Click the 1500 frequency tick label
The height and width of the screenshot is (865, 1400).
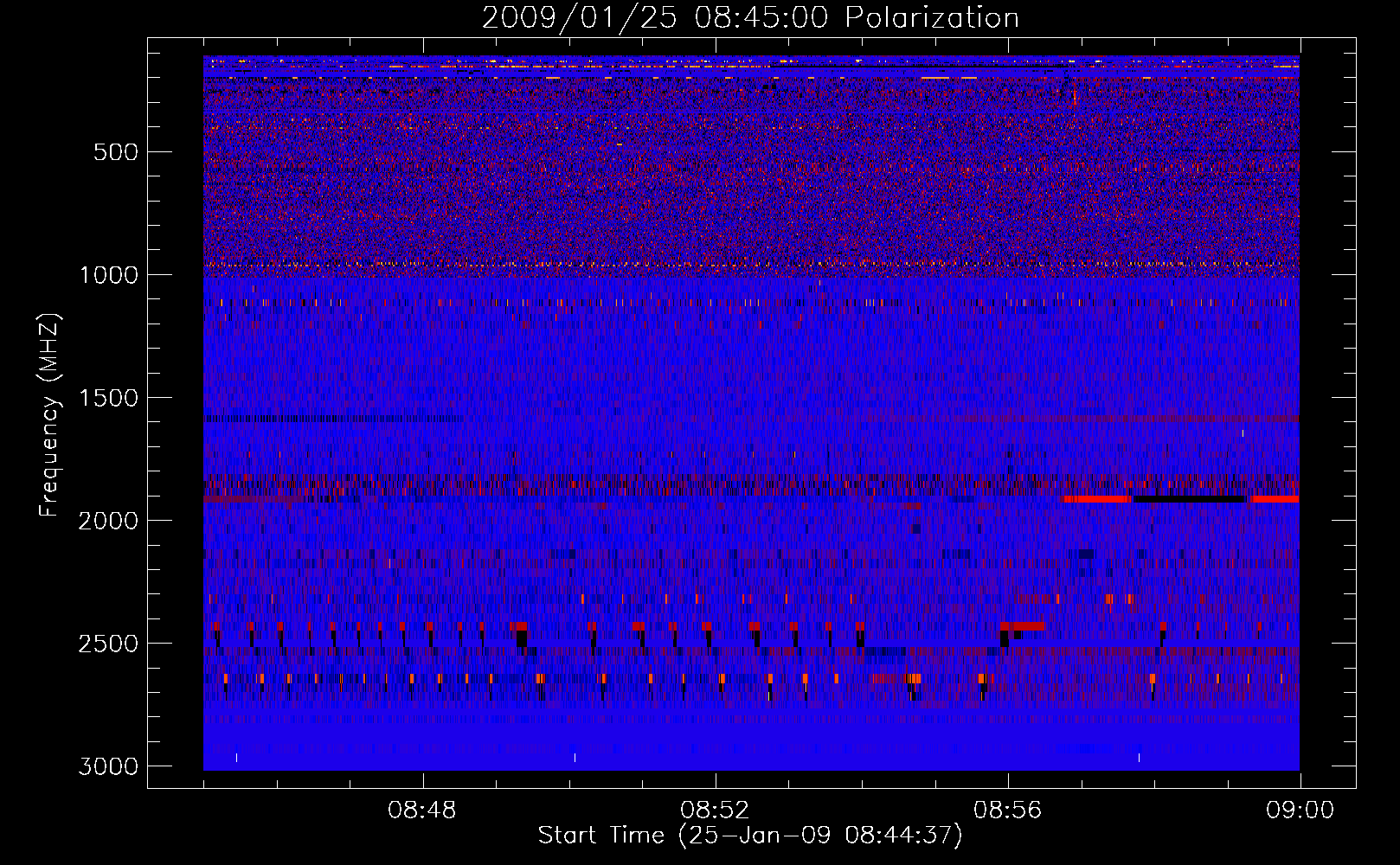108,398
